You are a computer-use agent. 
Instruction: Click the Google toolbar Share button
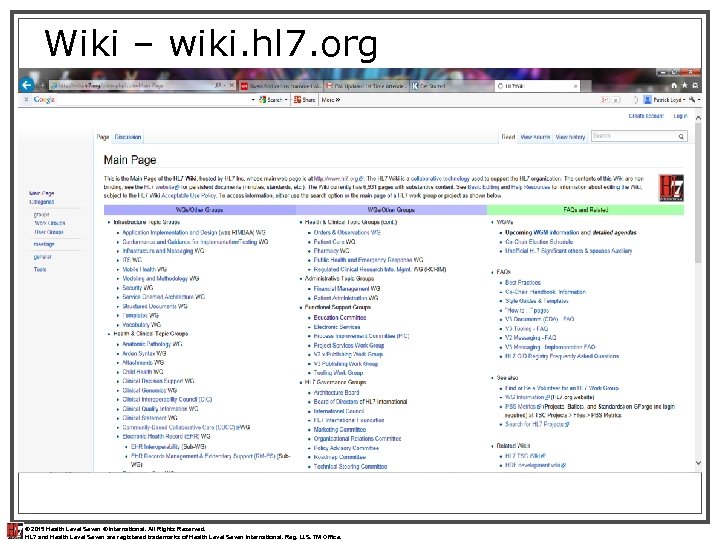point(305,100)
